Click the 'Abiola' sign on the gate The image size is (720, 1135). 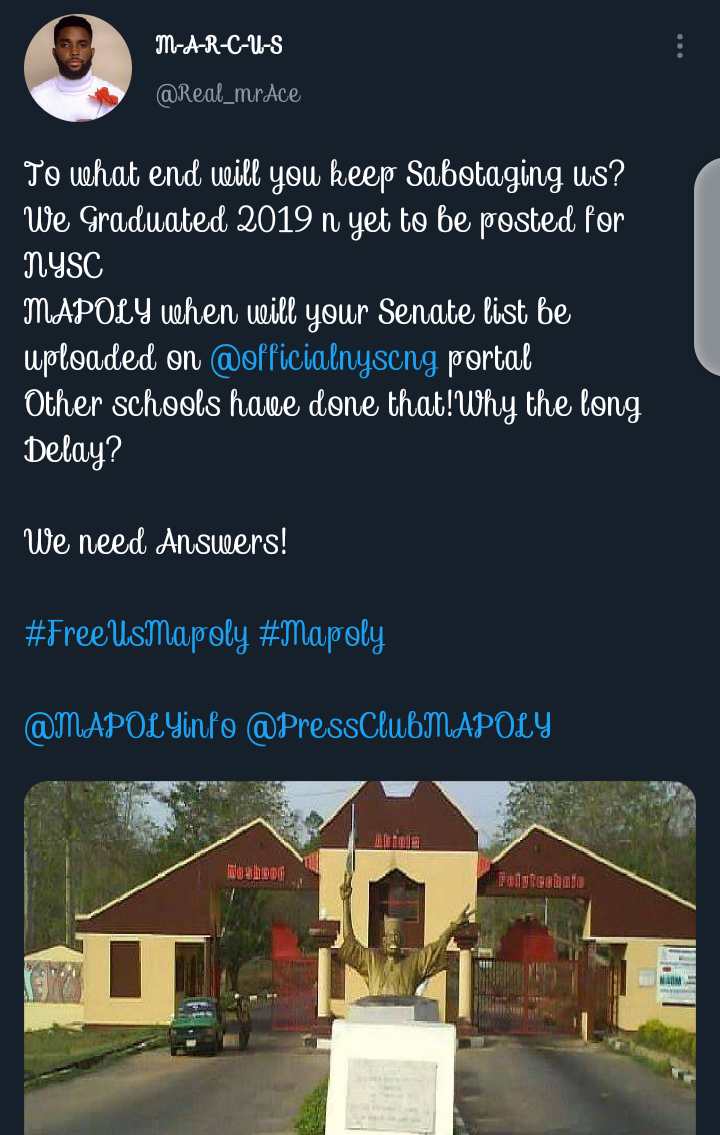point(397,840)
